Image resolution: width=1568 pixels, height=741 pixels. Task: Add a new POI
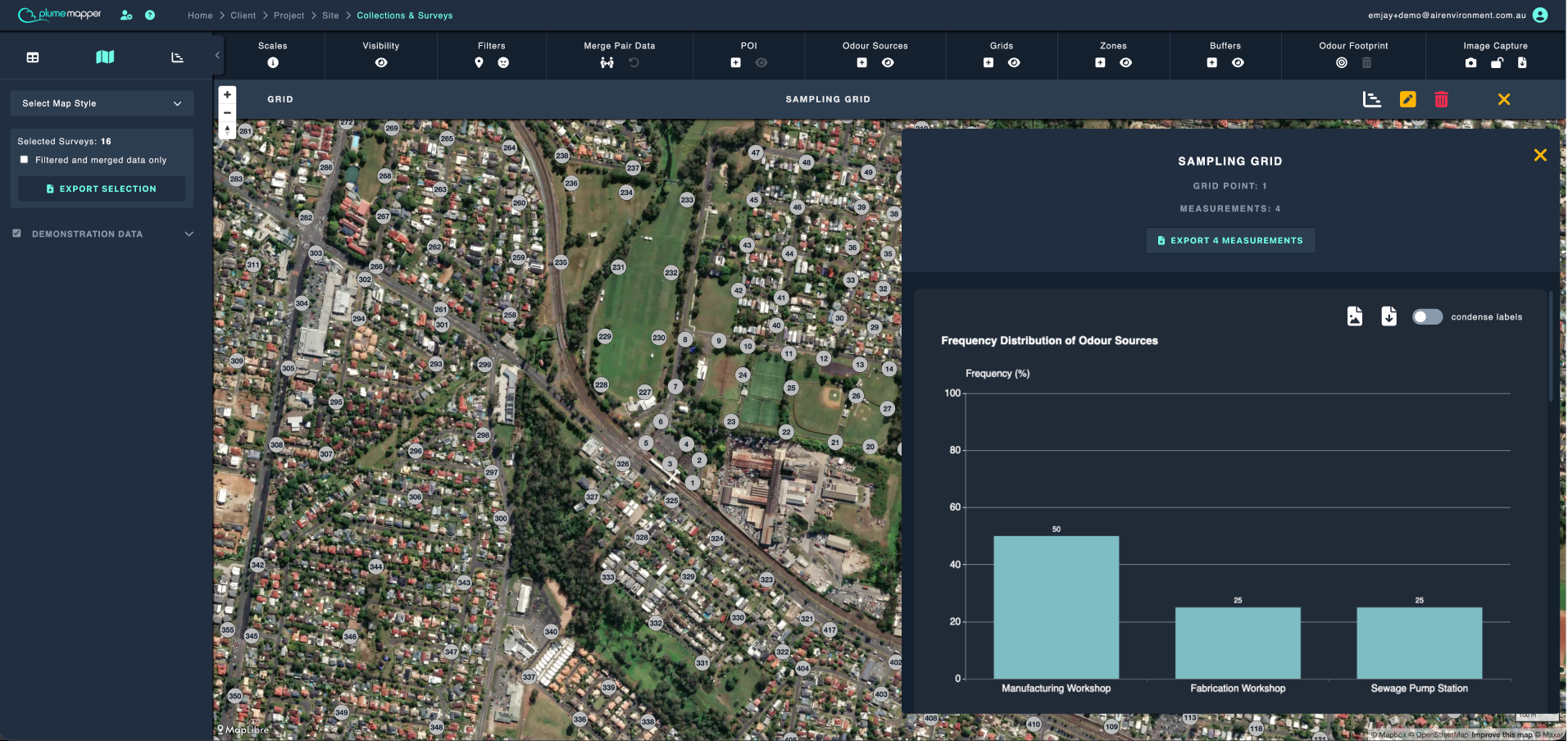736,62
